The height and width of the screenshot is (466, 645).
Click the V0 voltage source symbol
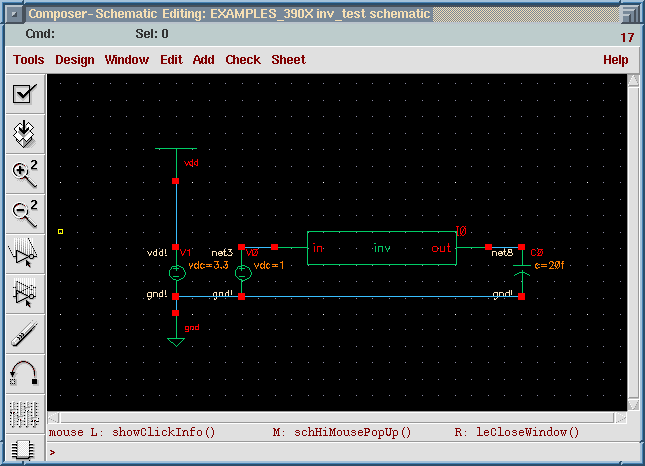(x=243, y=273)
